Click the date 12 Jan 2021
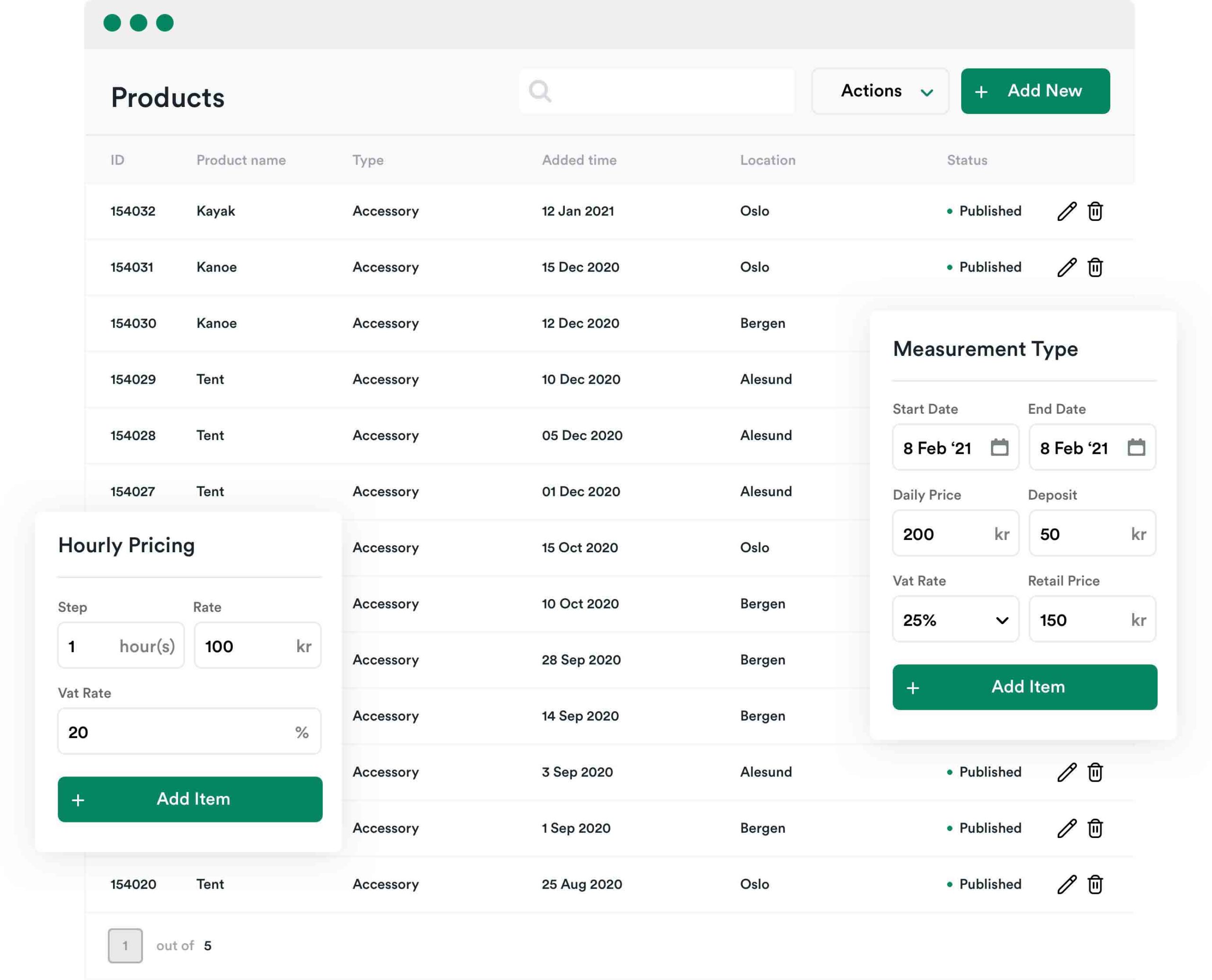Screen dimensions: 1212x980 [578, 211]
